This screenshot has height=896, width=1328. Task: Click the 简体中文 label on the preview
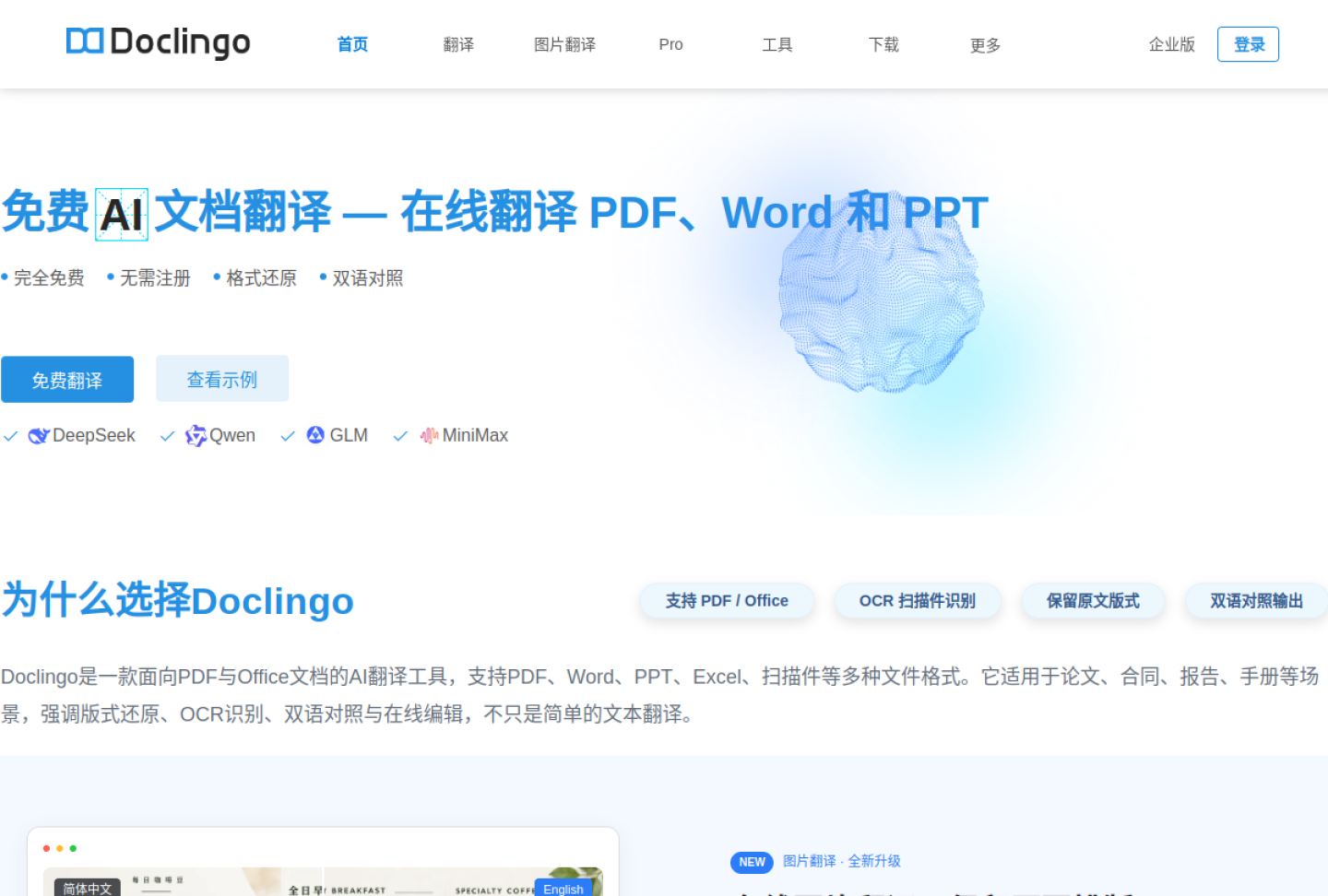[x=87, y=888]
